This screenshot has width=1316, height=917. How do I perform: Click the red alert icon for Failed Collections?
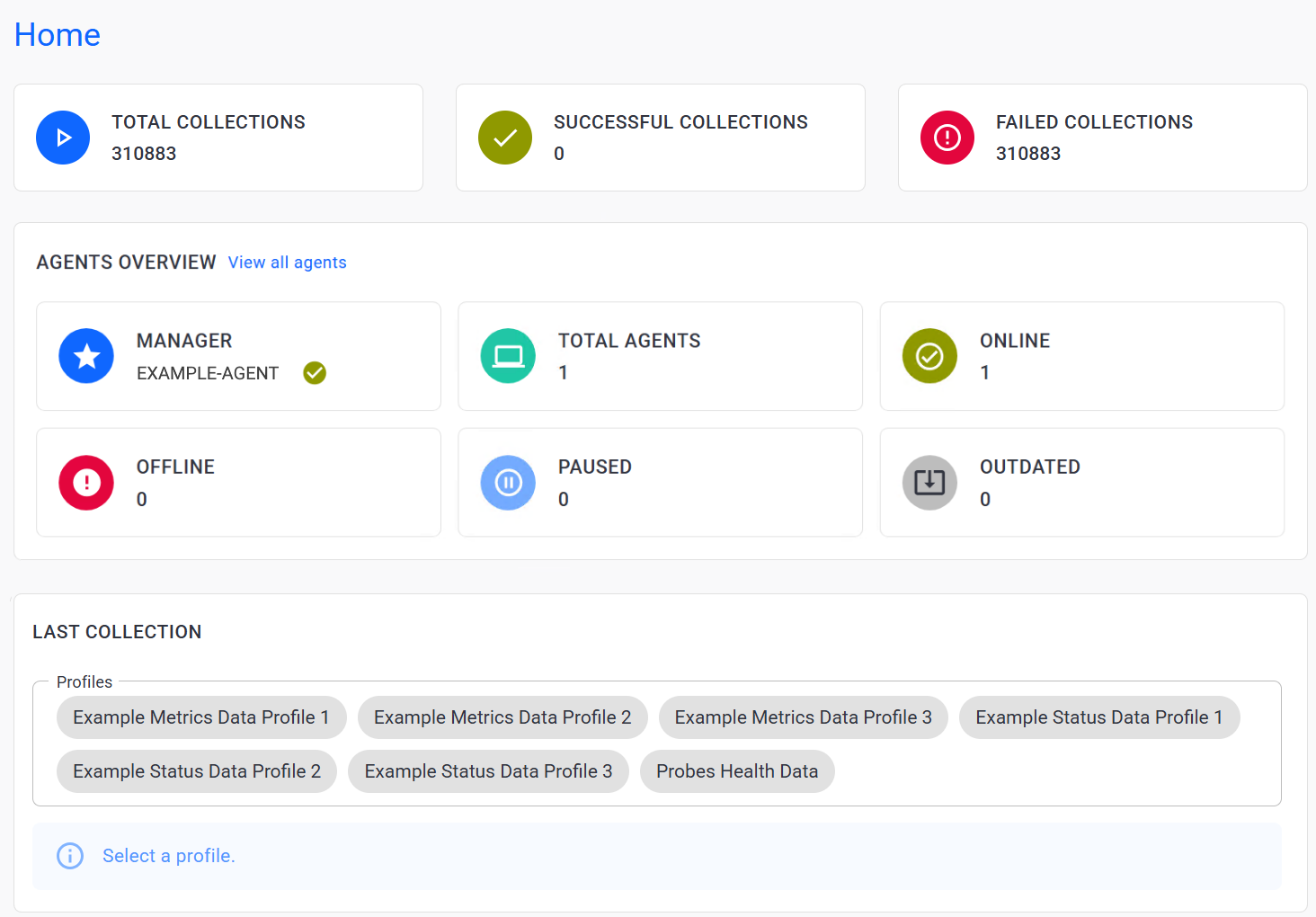947,138
